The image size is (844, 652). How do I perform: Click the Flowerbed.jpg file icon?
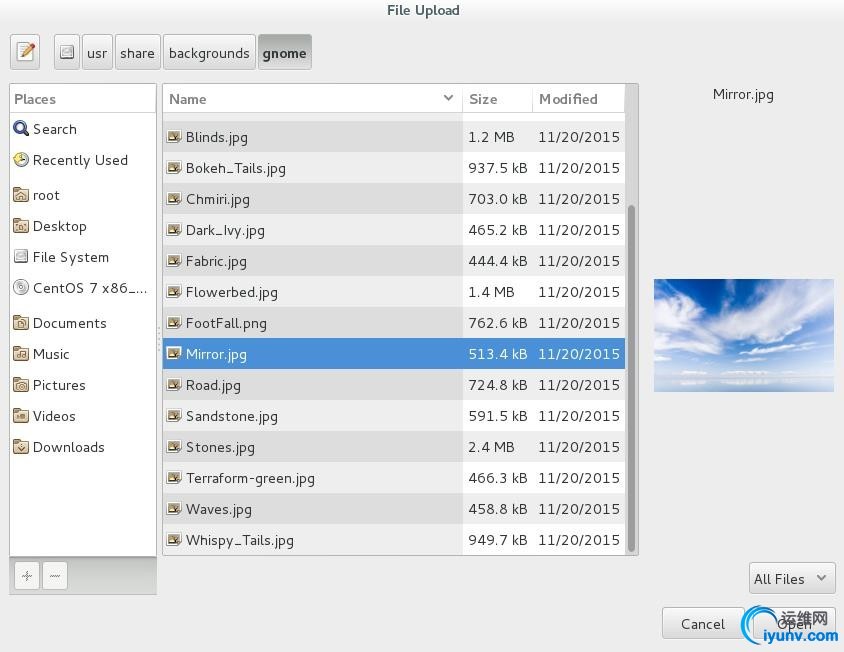(174, 292)
